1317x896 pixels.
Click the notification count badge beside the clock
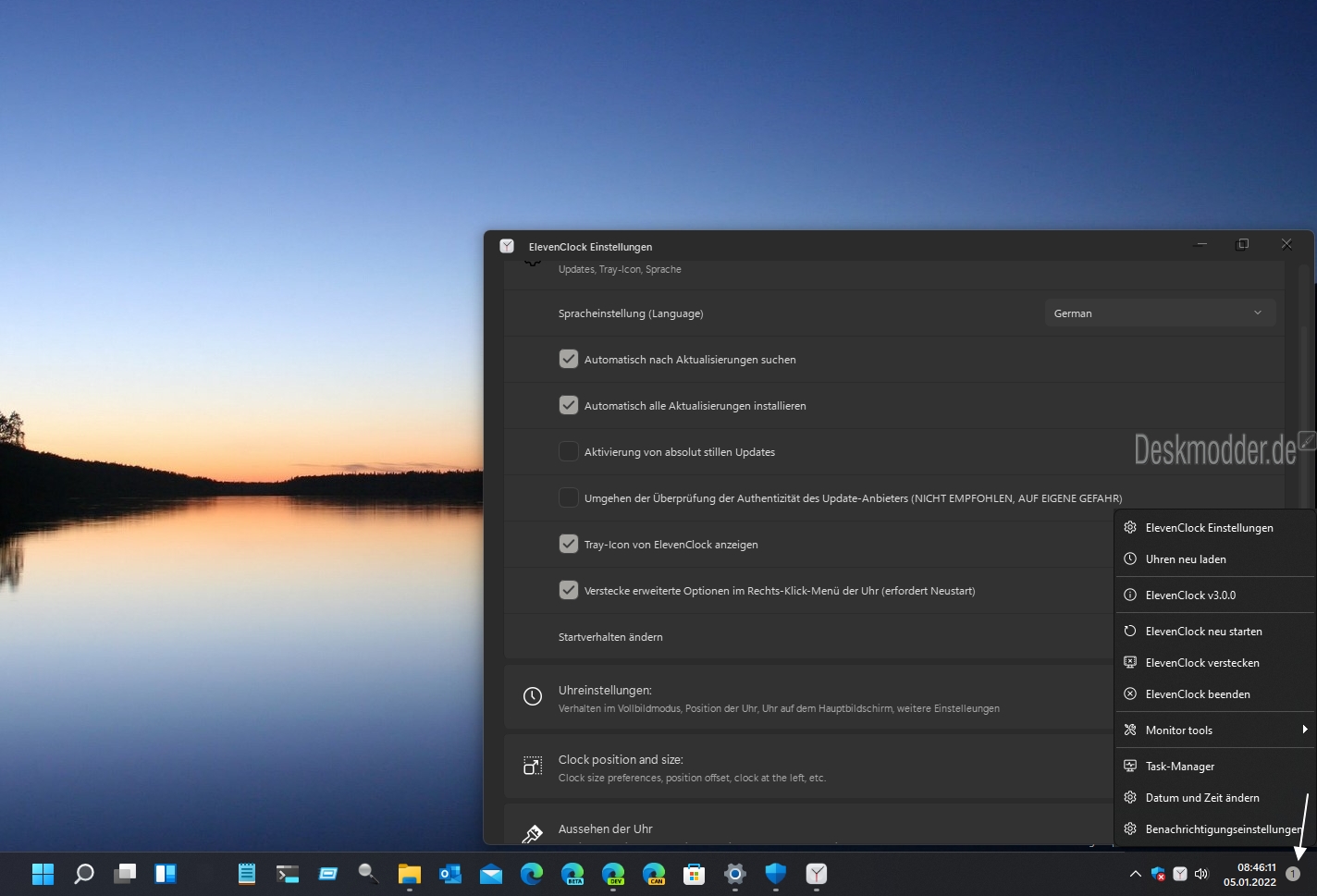click(1293, 874)
